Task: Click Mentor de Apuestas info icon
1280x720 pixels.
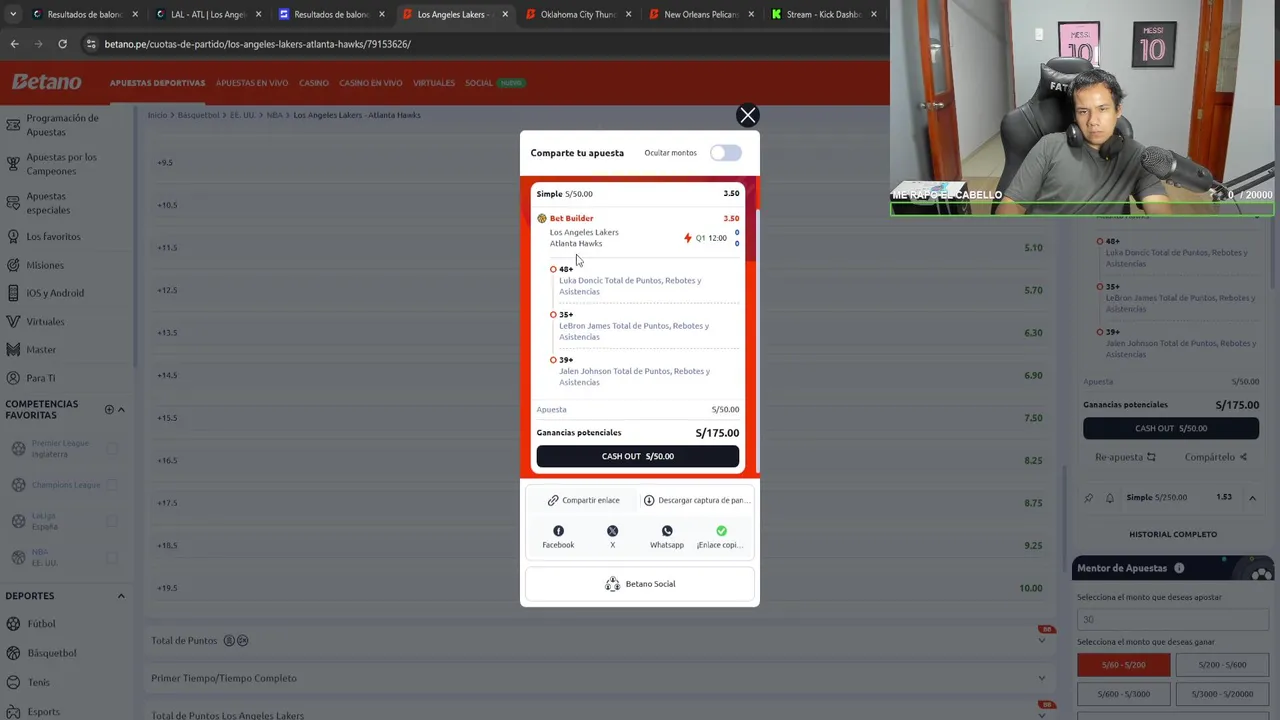Action: pos(1179,568)
